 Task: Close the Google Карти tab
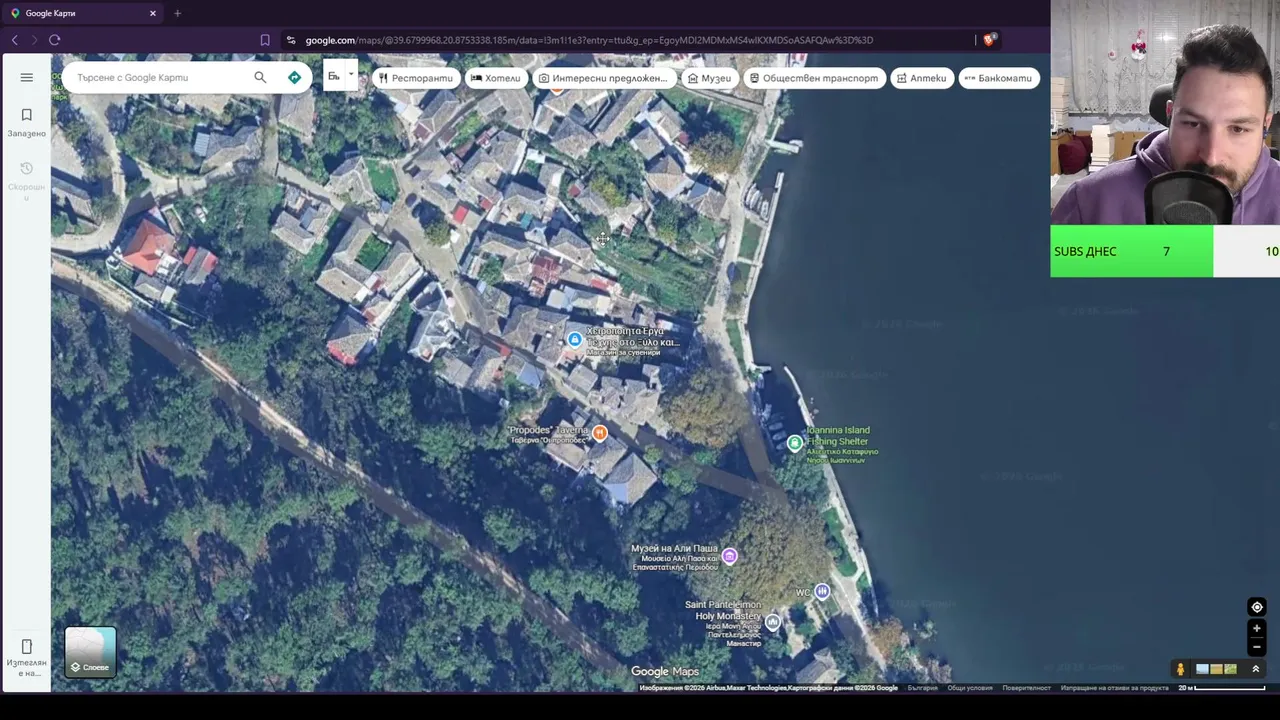point(153,13)
